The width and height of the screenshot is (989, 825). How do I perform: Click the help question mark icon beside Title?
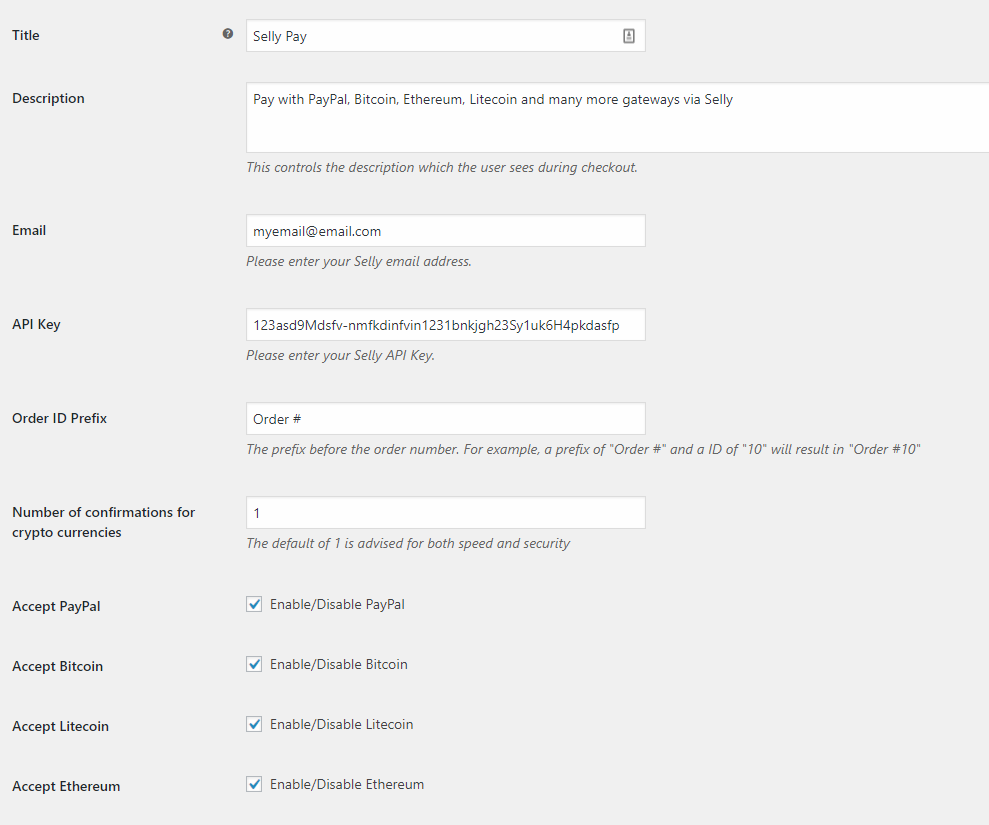point(228,35)
